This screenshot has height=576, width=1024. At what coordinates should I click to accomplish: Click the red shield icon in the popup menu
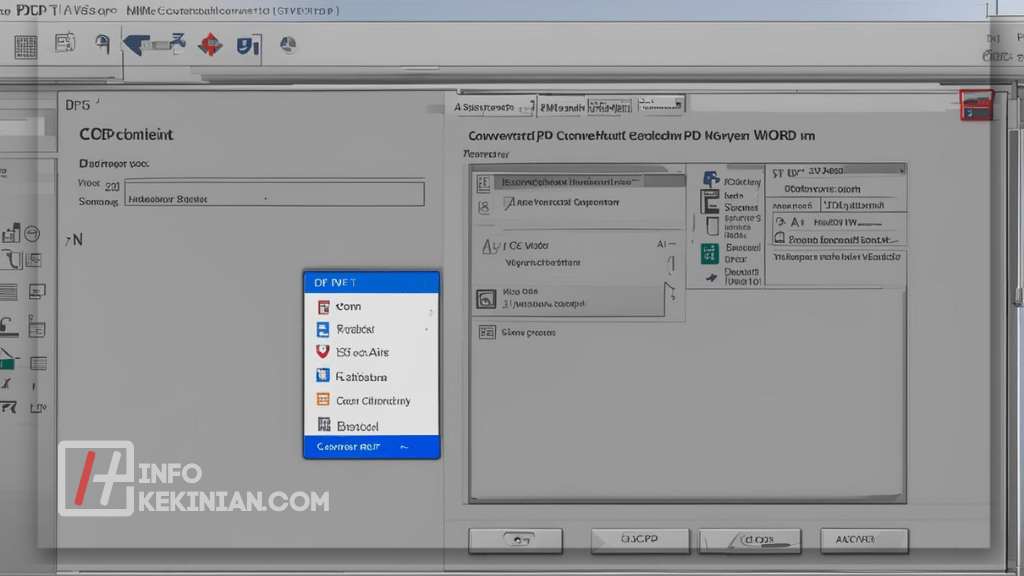(x=322, y=352)
